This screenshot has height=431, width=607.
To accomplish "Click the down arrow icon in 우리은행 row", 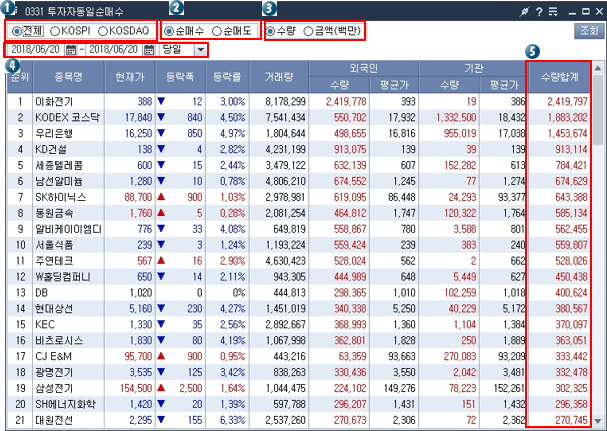I will (x=161, y=133).
